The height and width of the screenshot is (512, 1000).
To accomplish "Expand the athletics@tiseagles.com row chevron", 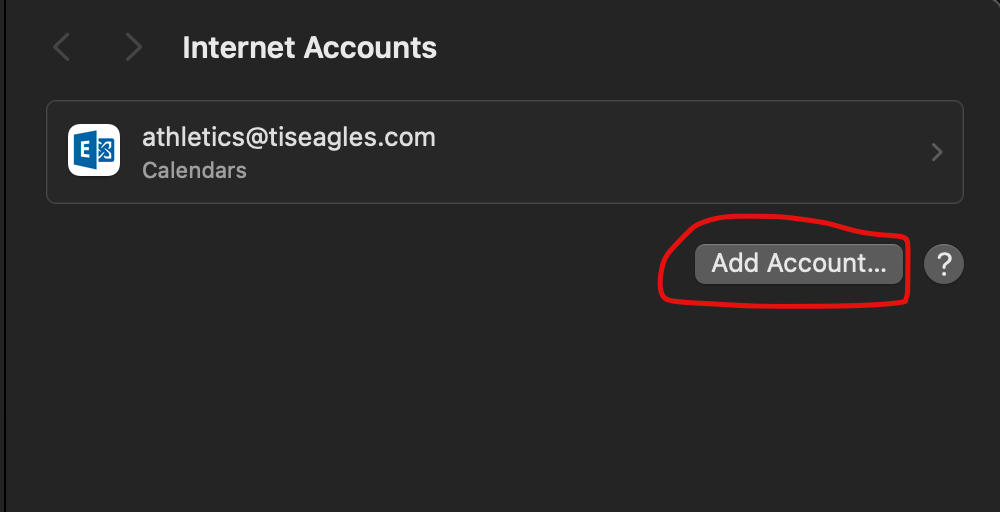I will [937, 152].
